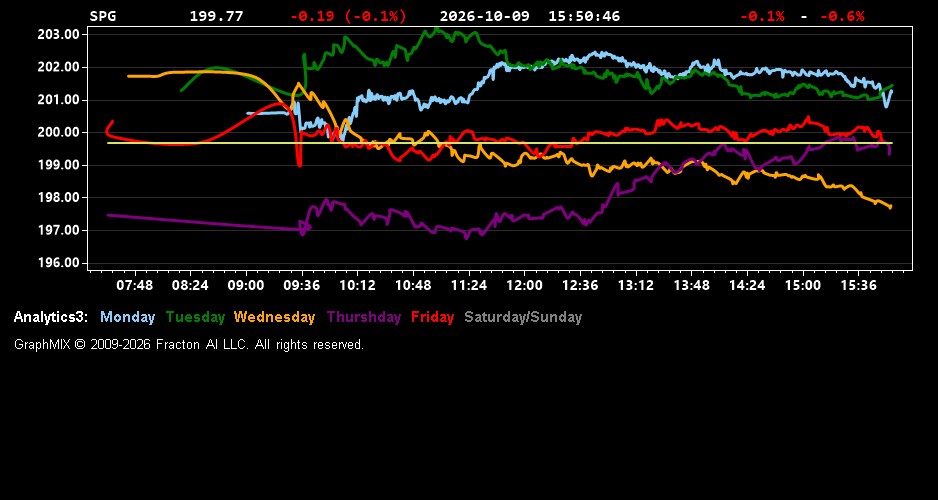Select the Saturday/Sunday legend label
This screenshot has height=500, width=938.
click(x=523, y=317)
